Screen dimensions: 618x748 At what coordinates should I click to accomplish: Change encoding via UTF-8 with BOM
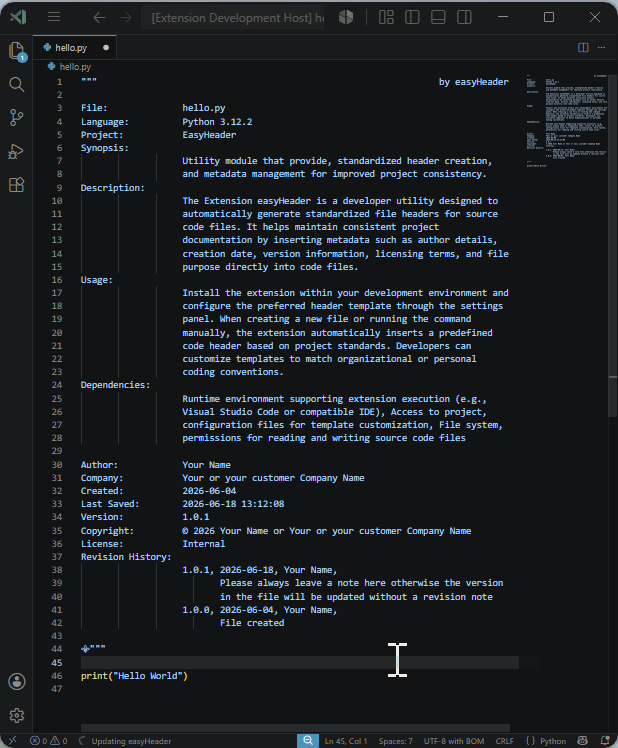pos(454,741)
